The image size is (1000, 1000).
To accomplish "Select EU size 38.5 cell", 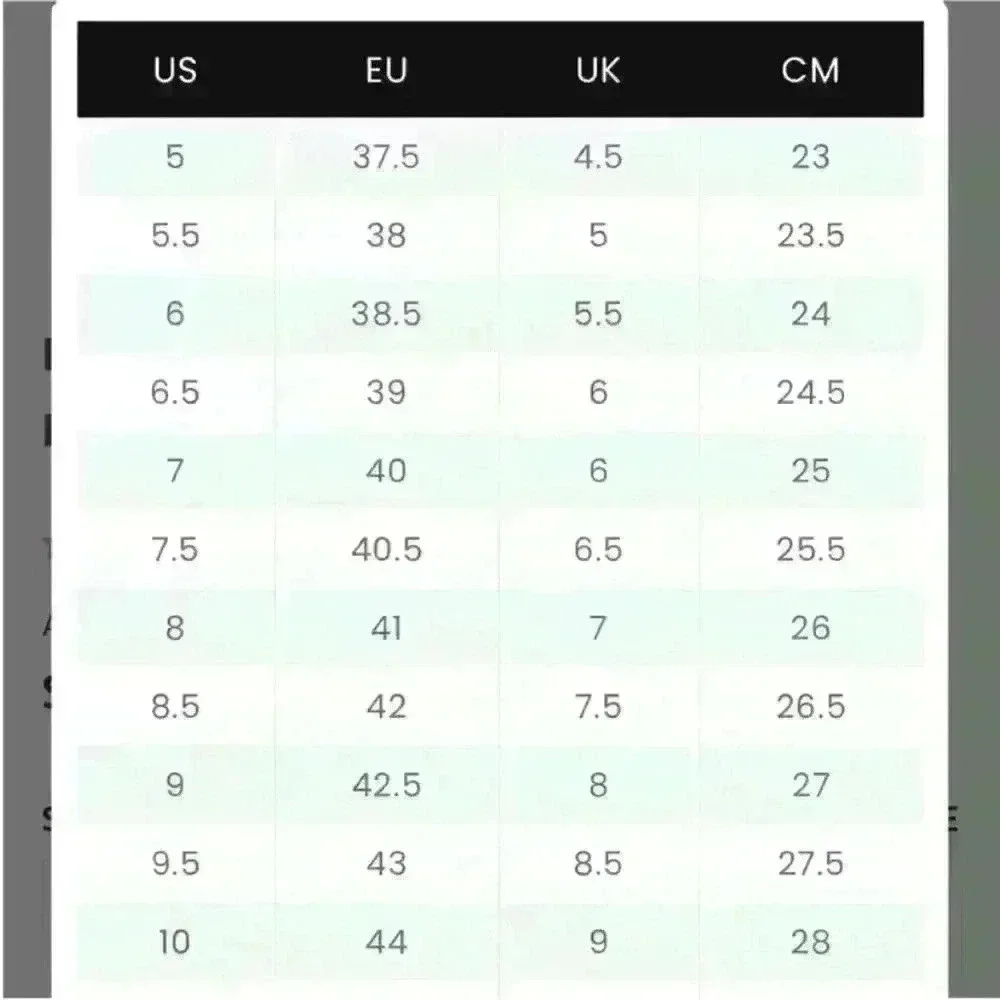I will pyautogui.click(x=386, y=314).
